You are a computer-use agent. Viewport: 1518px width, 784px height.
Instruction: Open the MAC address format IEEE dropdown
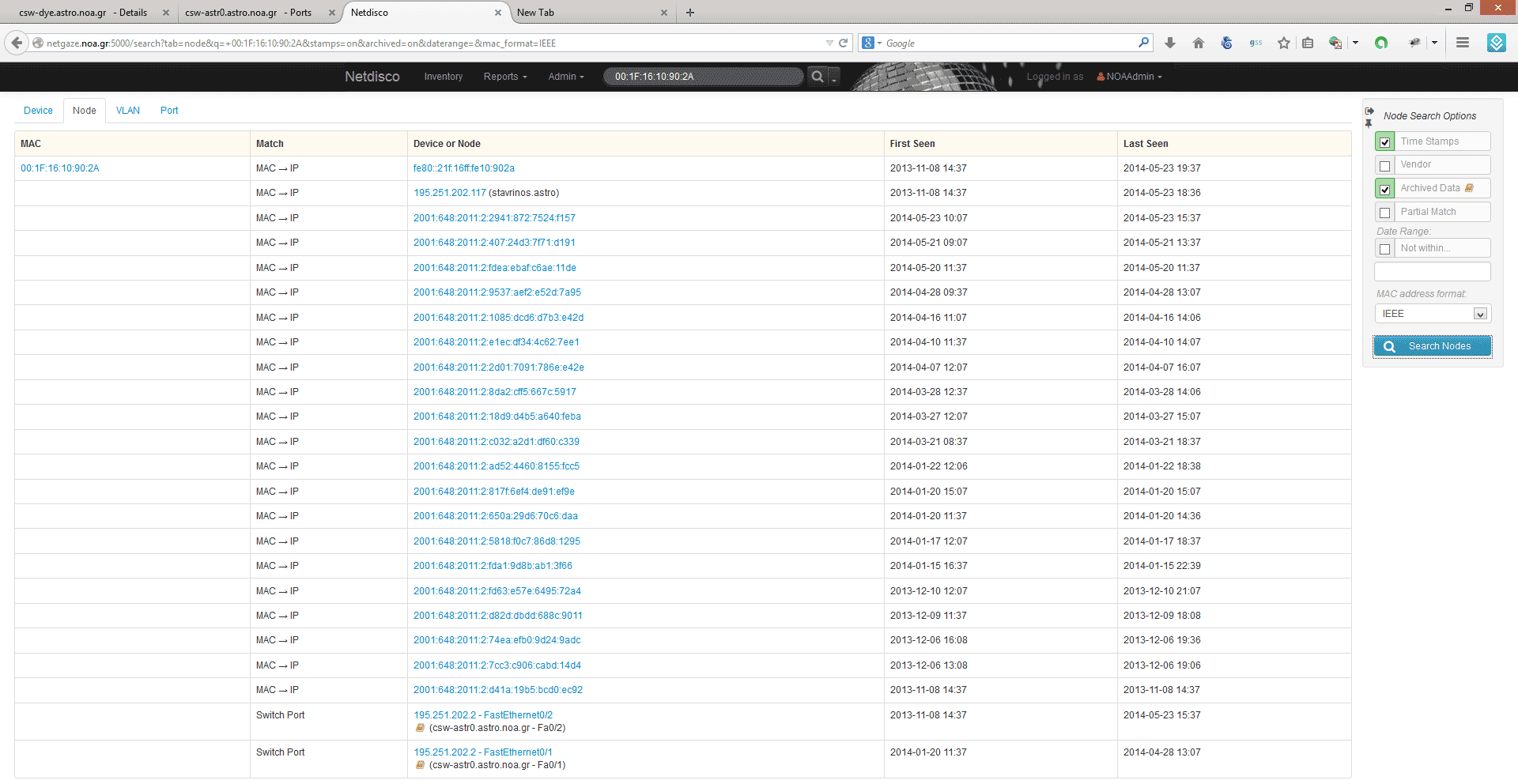click(1433, 314)
